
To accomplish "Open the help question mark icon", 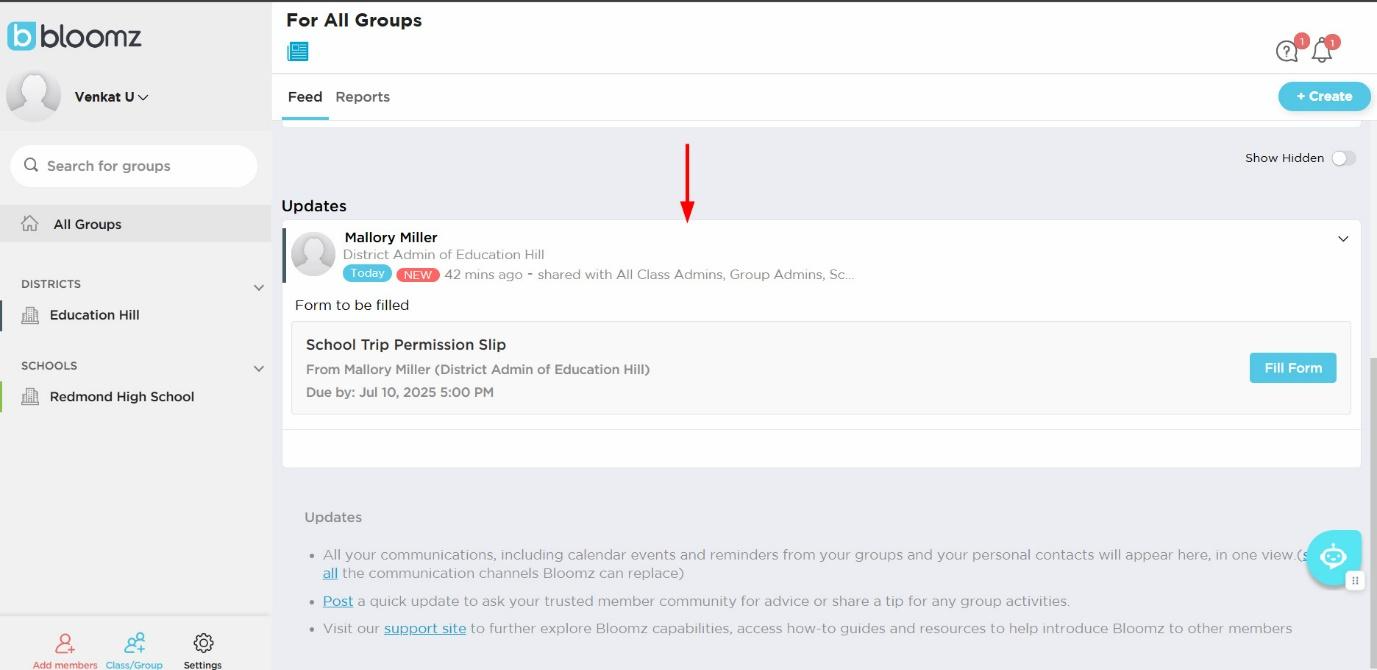I will click(x=1287, y=51).
